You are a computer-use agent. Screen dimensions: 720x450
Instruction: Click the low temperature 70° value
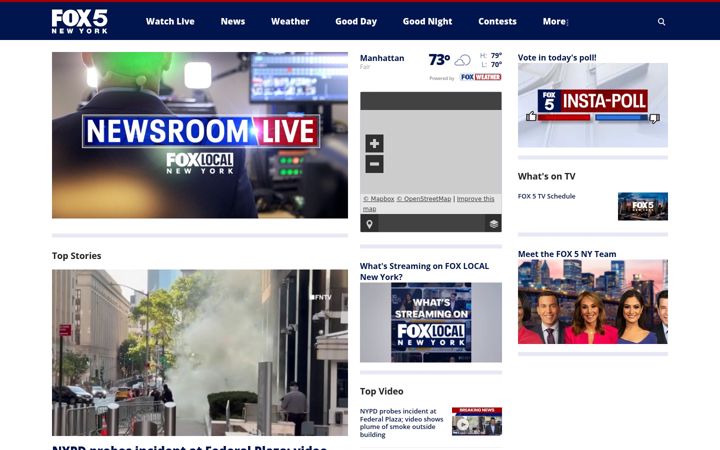[496, 65]
